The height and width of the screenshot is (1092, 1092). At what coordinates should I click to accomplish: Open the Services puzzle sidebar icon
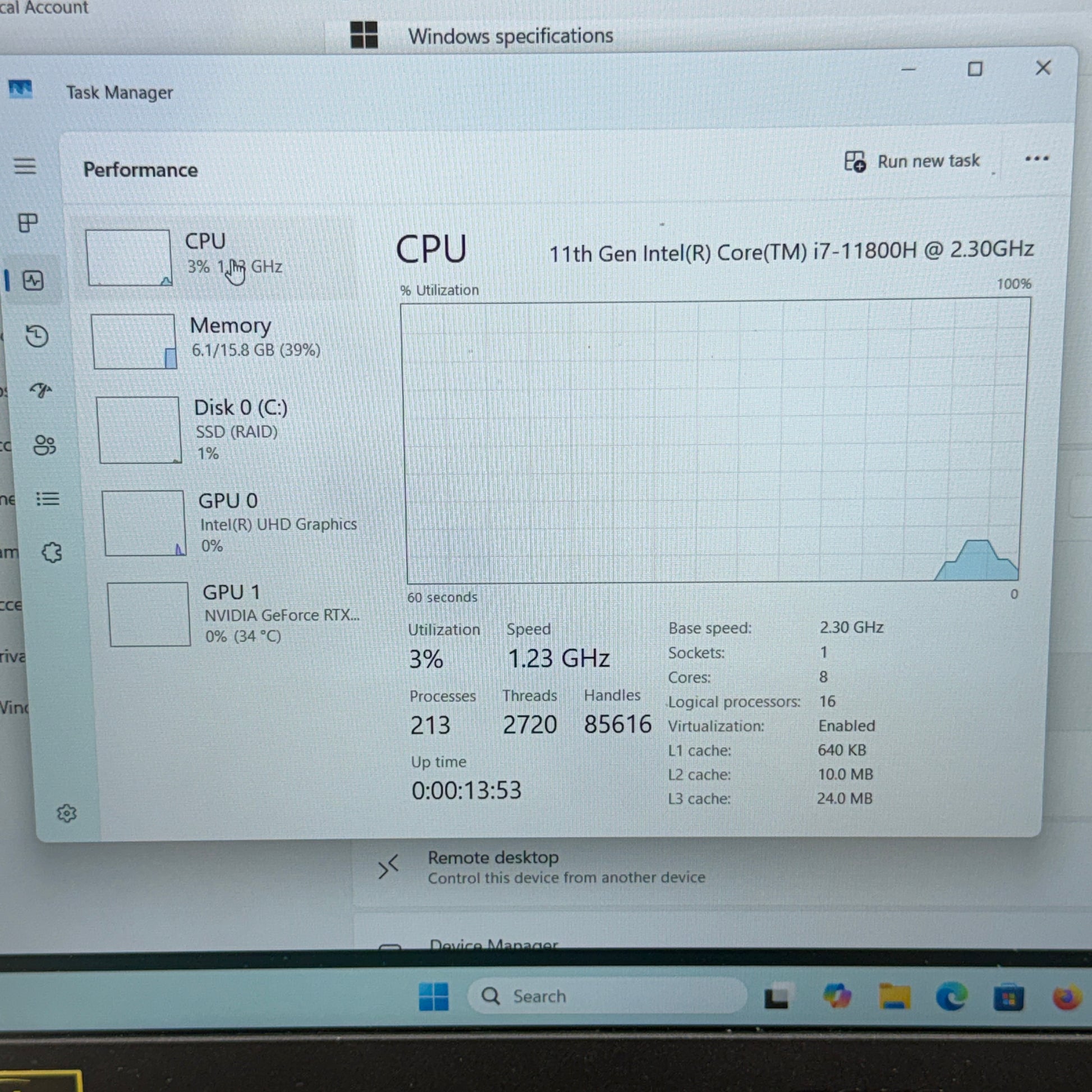52,552
